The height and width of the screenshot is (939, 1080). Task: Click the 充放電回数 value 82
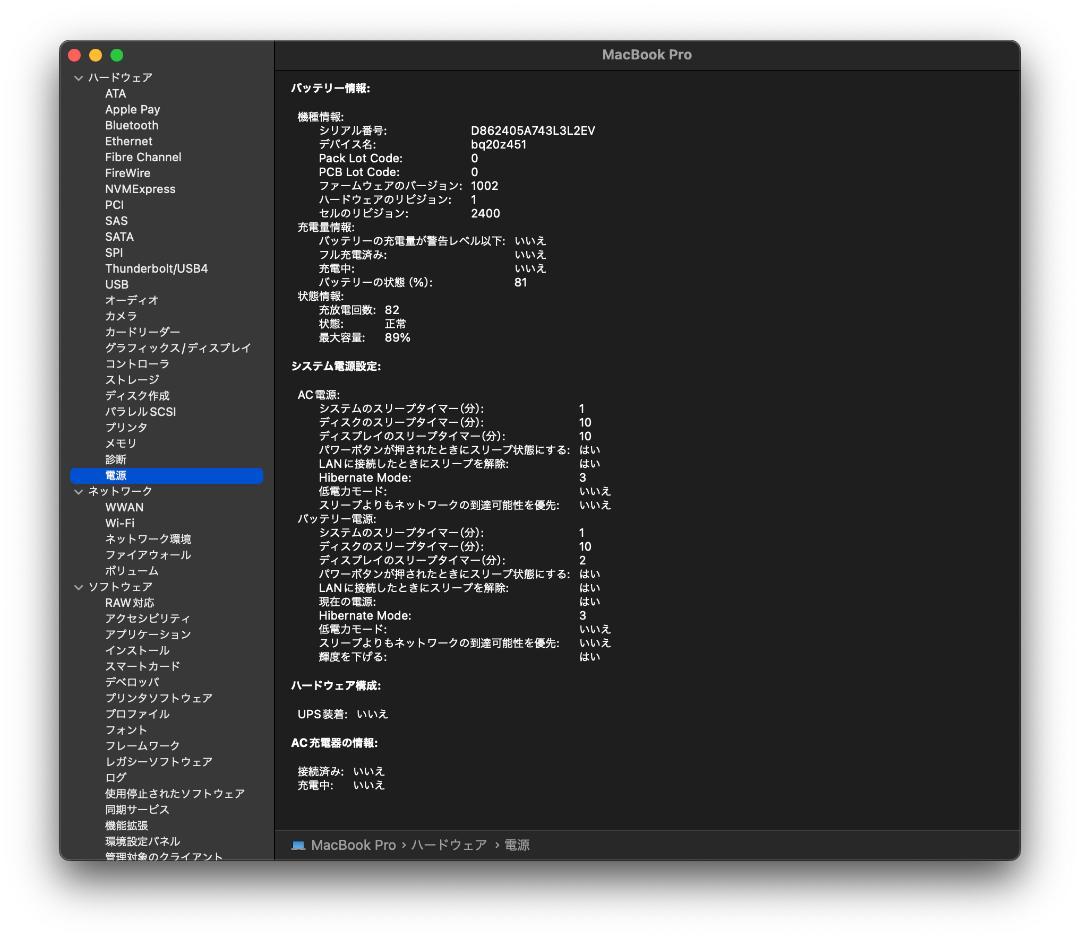pyautogui.click(x=392, y=310)
